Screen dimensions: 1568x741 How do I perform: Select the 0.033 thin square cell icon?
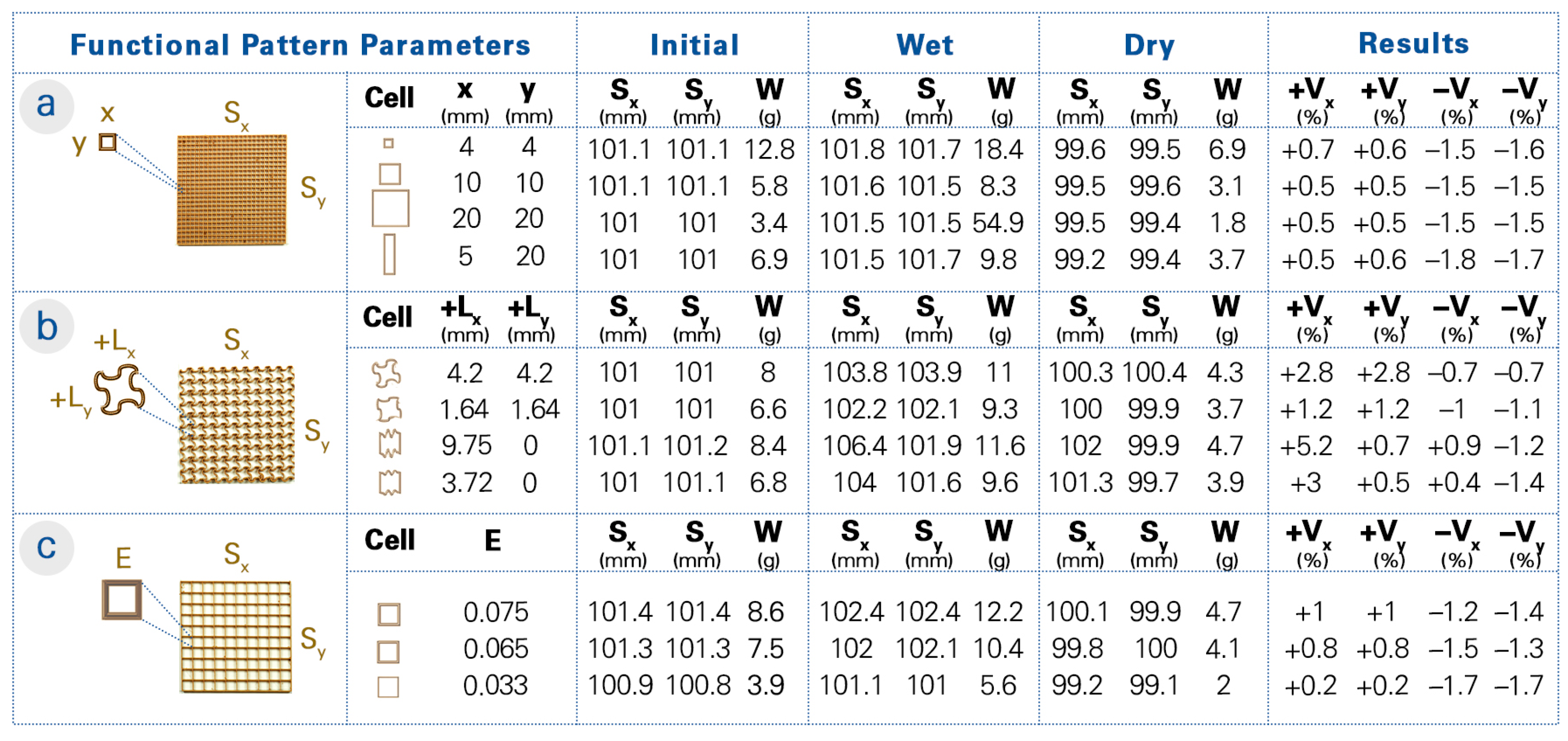click(x=388, y=687)
